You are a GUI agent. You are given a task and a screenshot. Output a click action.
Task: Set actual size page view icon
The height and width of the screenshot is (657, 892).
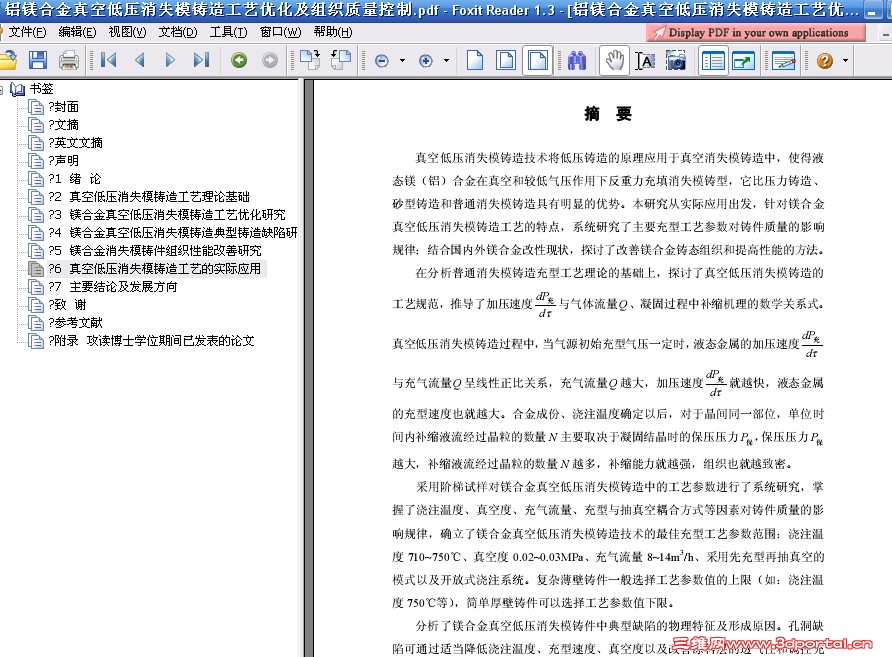pos(474,60)
